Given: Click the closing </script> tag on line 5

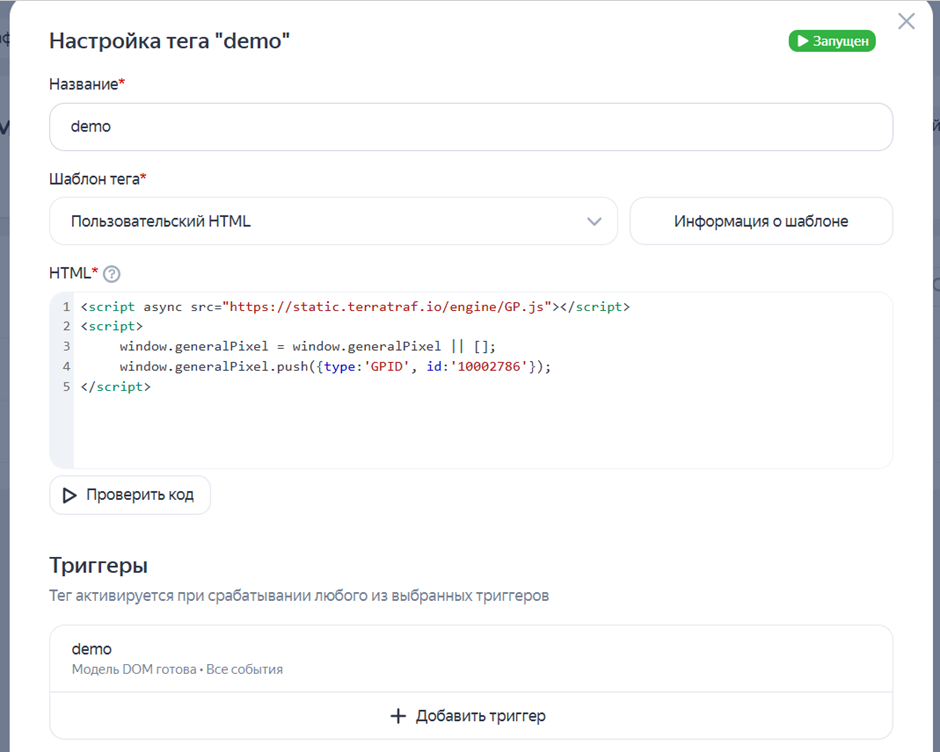Looking at the screenshot, I should [x=116, y=386].
